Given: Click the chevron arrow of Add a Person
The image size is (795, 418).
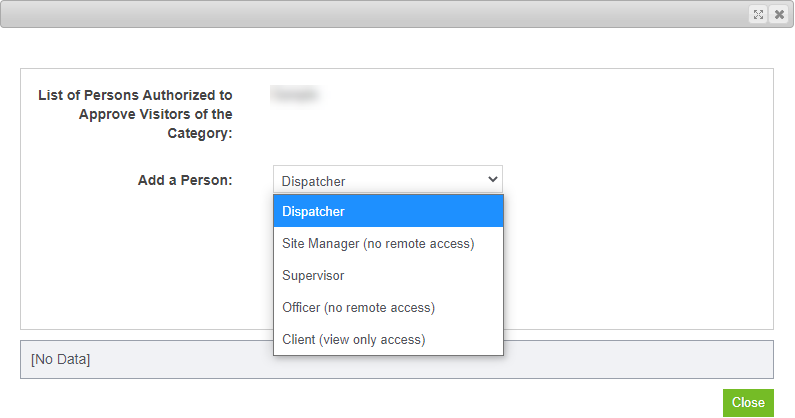Looking at the screenshot, I should tap(492, 179).
